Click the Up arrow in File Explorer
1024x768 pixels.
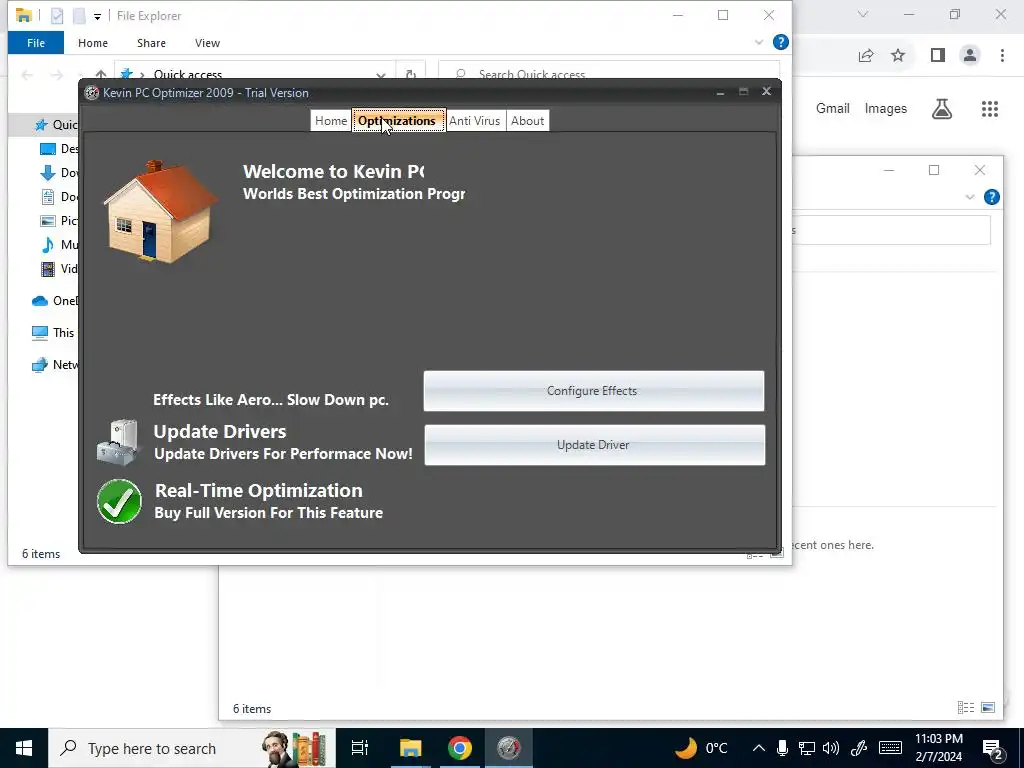click(101, 74)
